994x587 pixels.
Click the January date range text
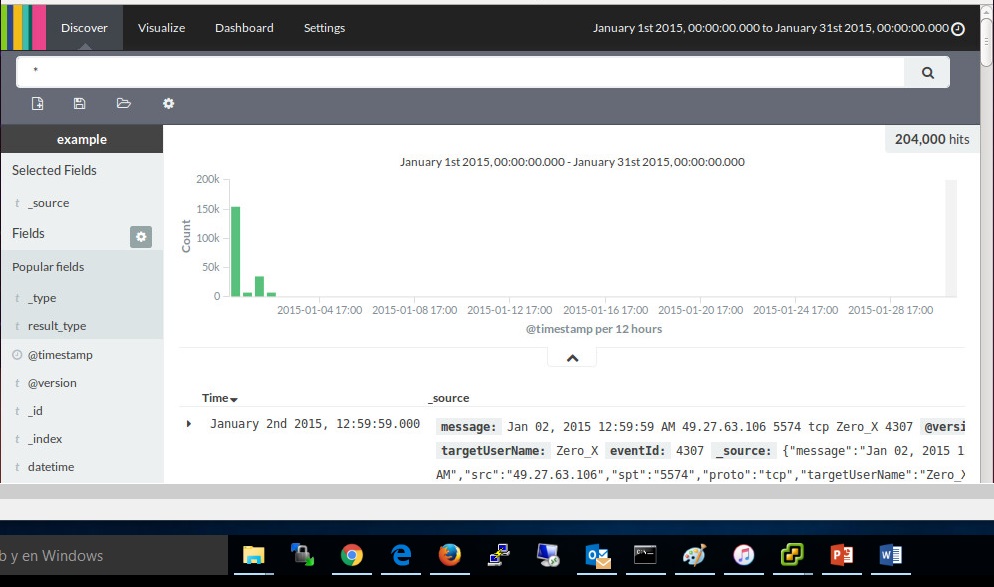pos(769,28)
